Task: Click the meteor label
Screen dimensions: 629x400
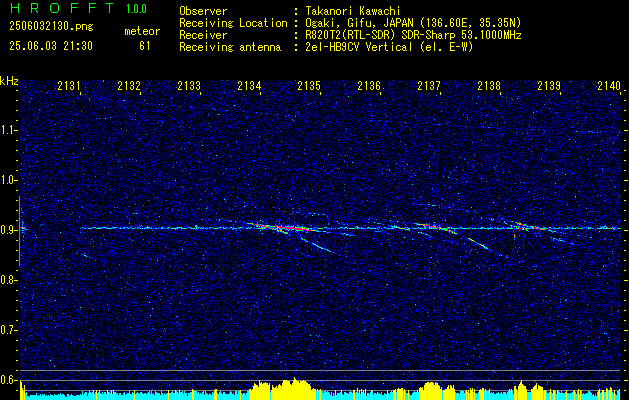Action: pyautogui.click(x=142, y=31)
